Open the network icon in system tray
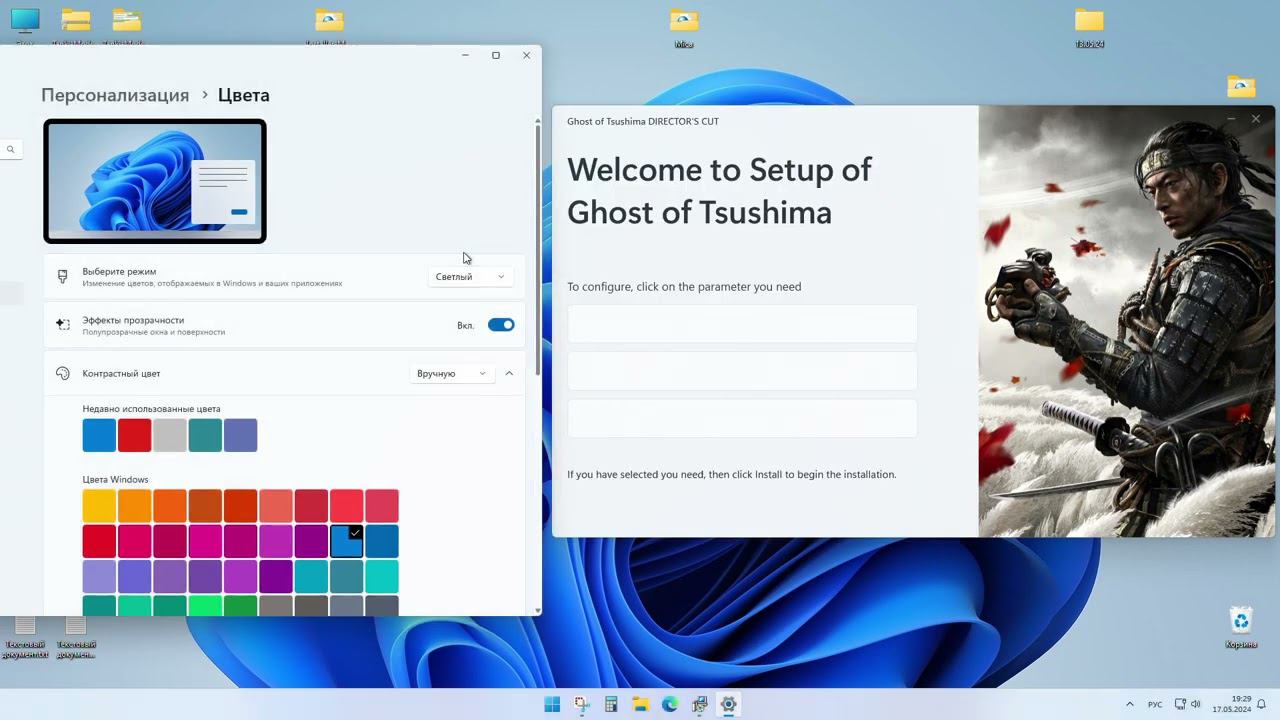This screenshot has width=1280, height=720. [x=1180, y=704]
